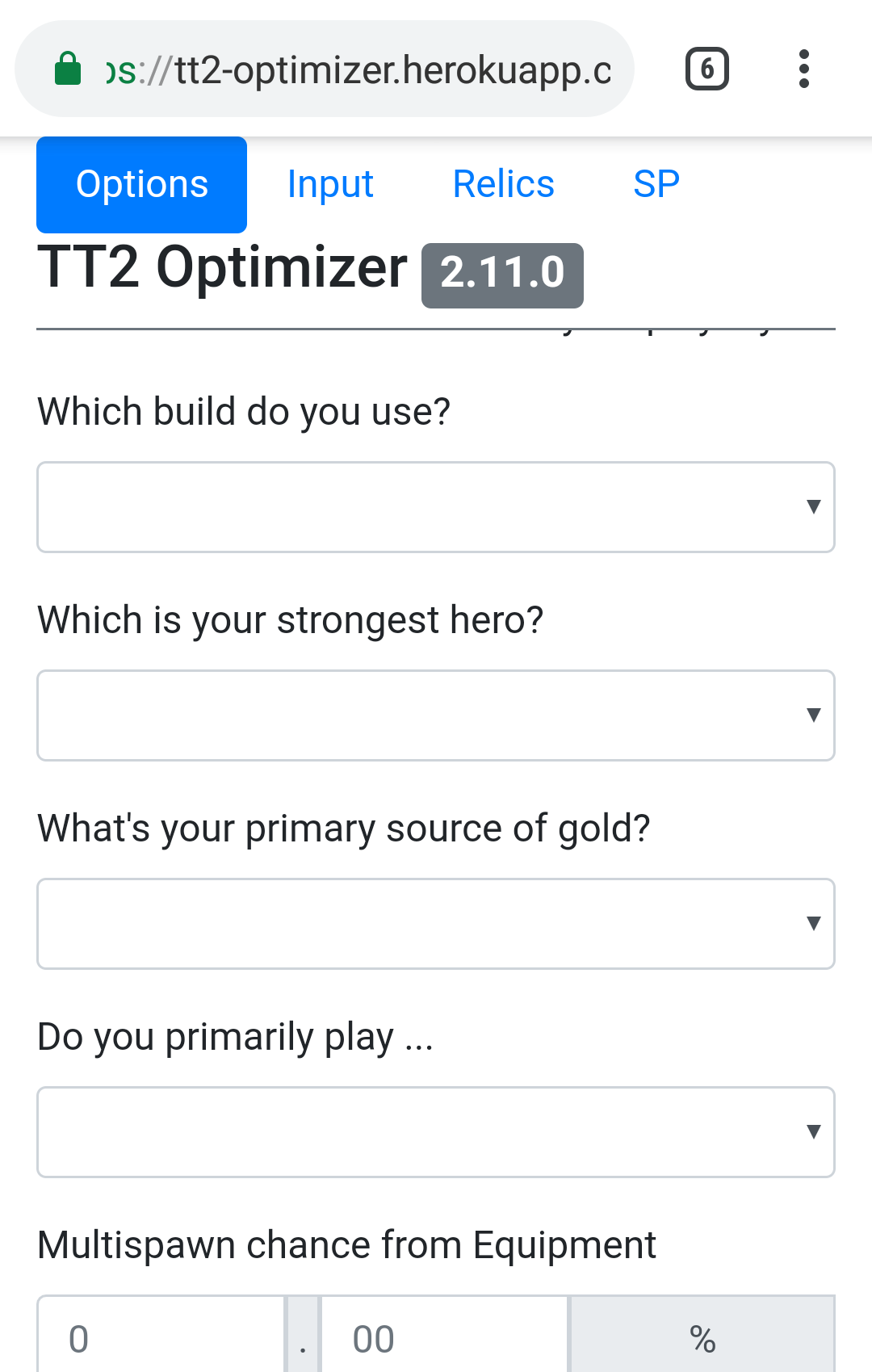Viewport: 872px width, 1372px height.
Task: Go to the SP tab
Action: click(656, 185)
